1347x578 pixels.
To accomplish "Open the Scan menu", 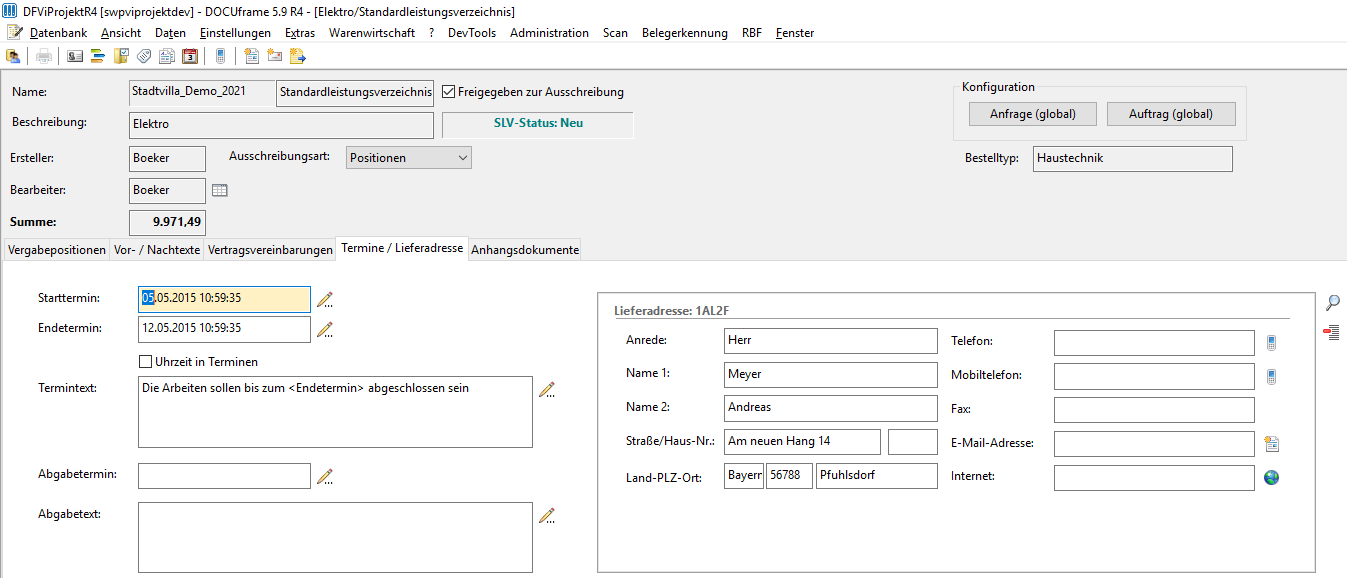I will click(x=615, y=33).
